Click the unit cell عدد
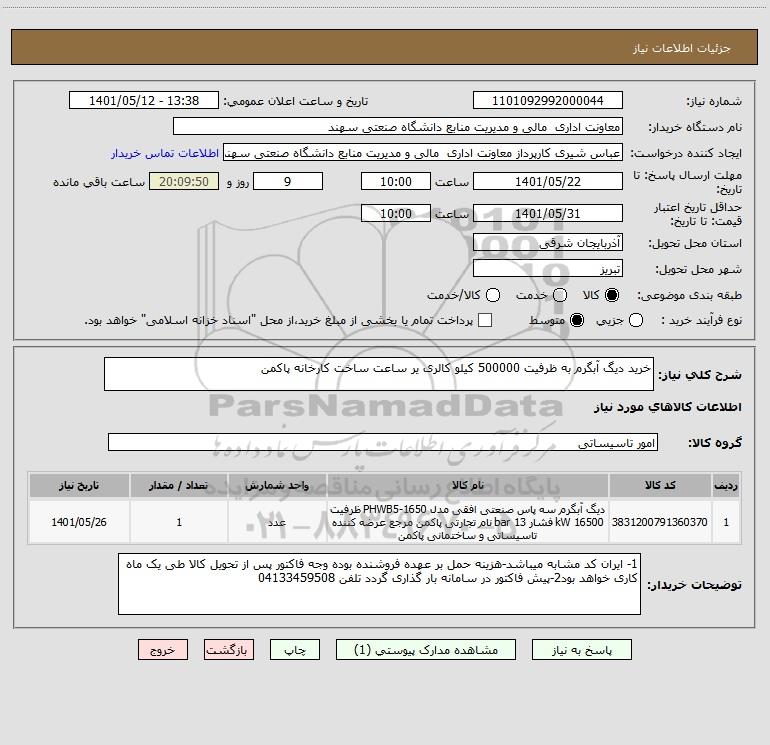770x745 pixels. click(277, 522)
